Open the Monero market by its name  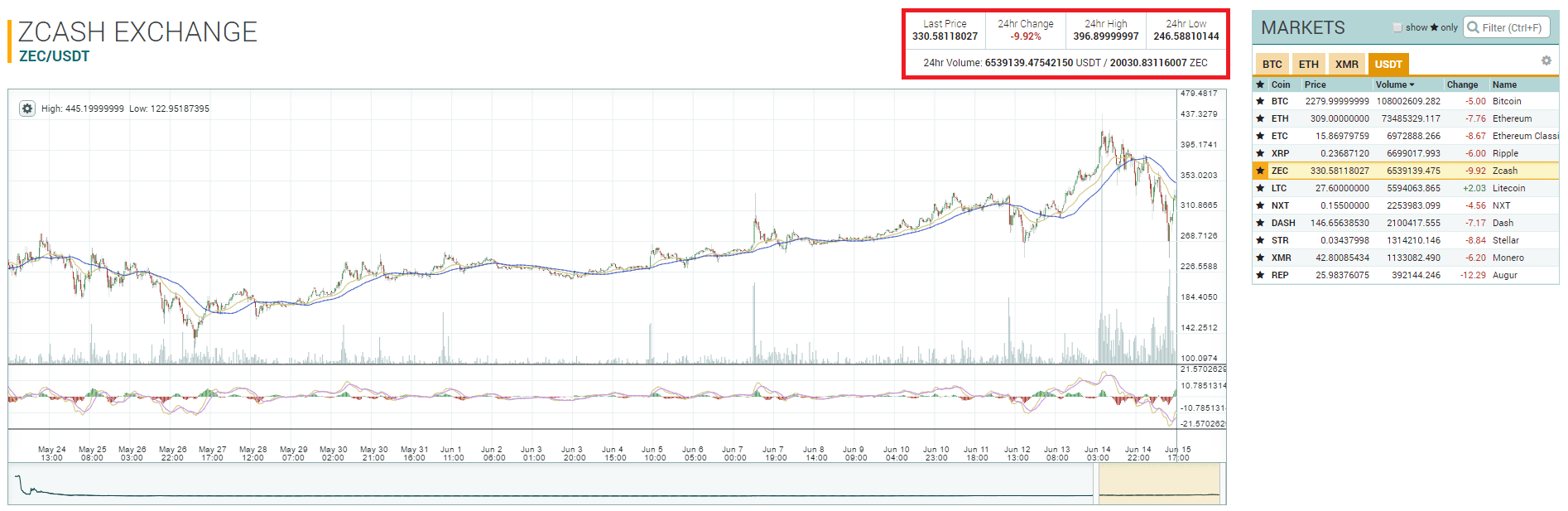pyautogui.click(x=1508, y=258)
